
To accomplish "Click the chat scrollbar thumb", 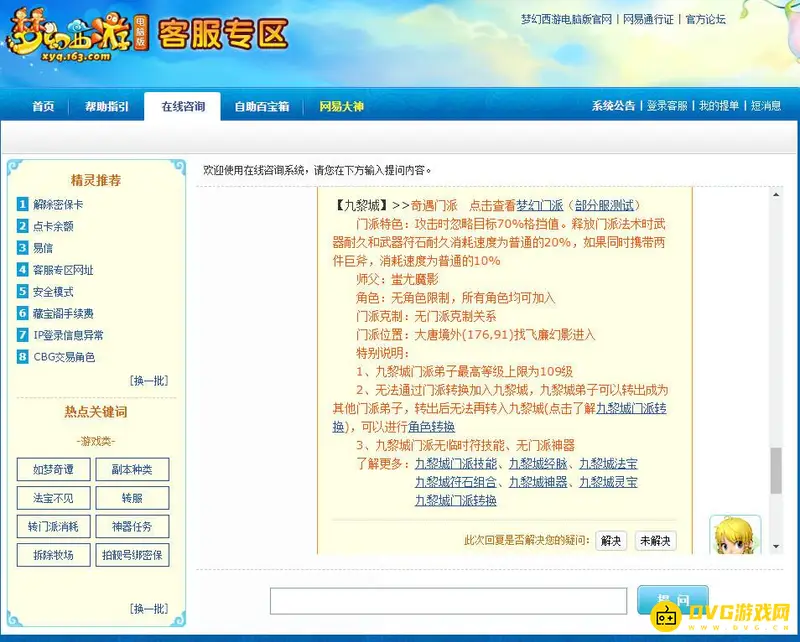I will [776, 471].
